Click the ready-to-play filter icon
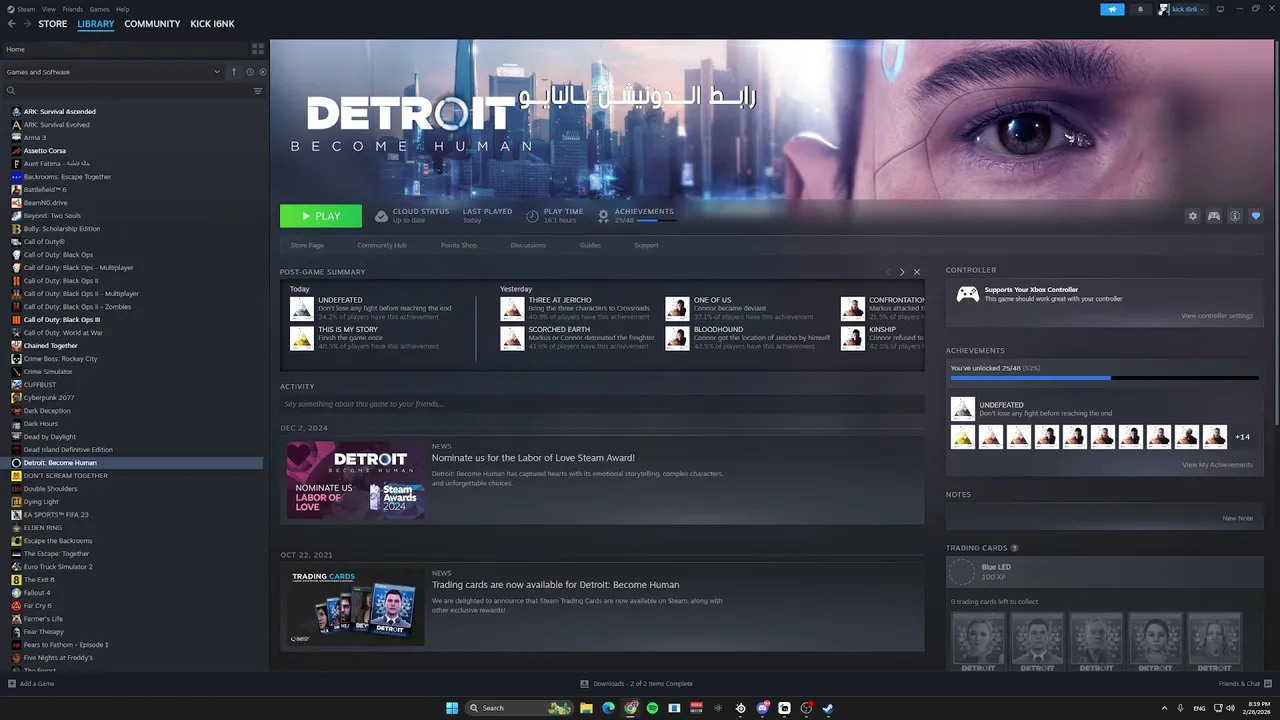Viewport: 1280px width, 720px height. tap(262, 72)
